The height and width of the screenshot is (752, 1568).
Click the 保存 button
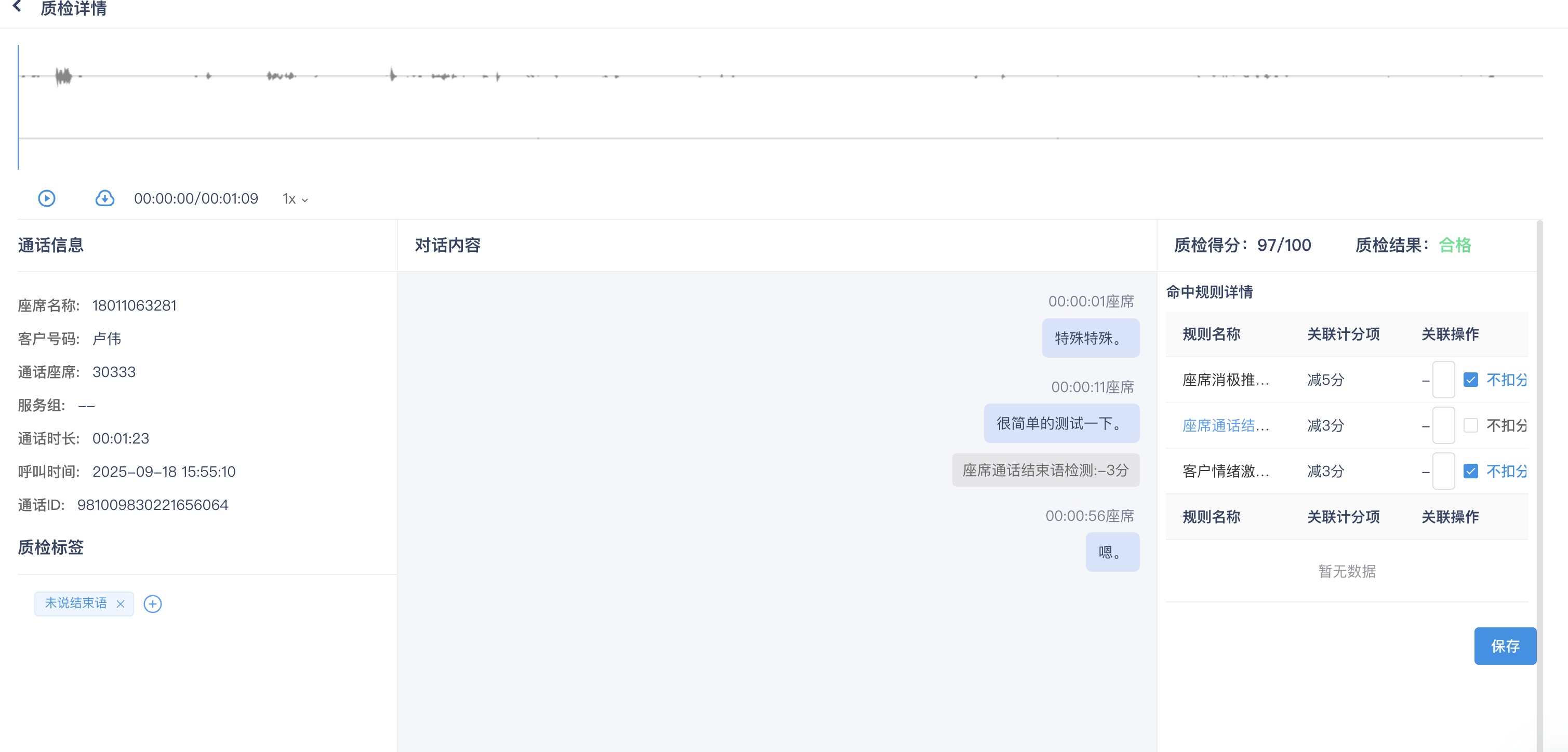1504,646
